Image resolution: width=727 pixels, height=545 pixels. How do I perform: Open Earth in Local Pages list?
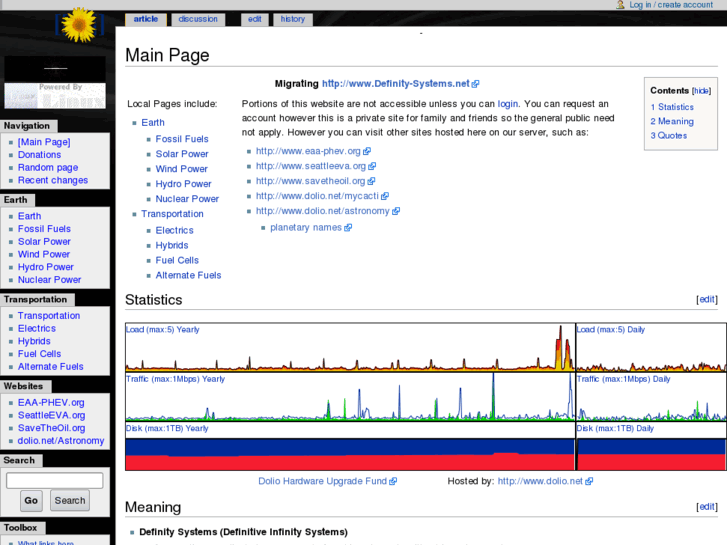point(153,123)
